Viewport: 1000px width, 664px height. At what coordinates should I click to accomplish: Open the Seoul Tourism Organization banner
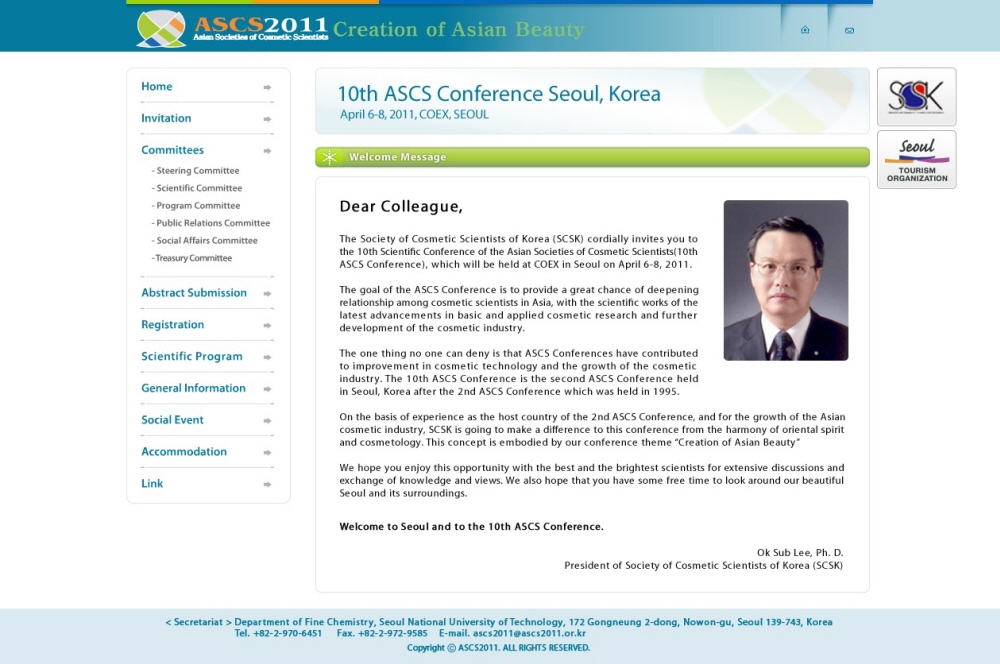(x=916, y=160)
